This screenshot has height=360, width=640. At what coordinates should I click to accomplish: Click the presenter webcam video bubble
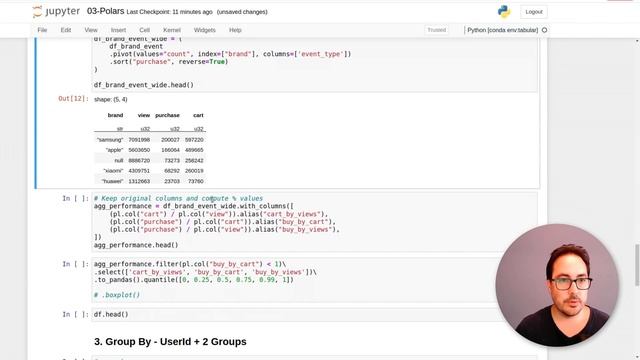(x=557, y=285)
